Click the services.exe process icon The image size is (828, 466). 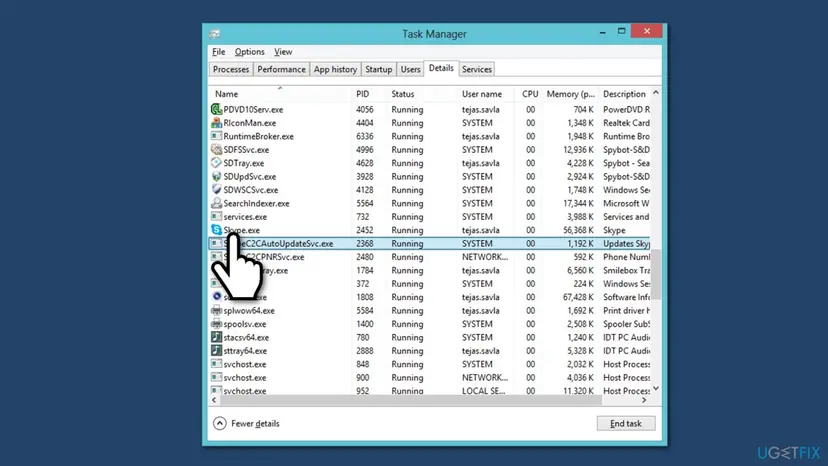[216, 217]
